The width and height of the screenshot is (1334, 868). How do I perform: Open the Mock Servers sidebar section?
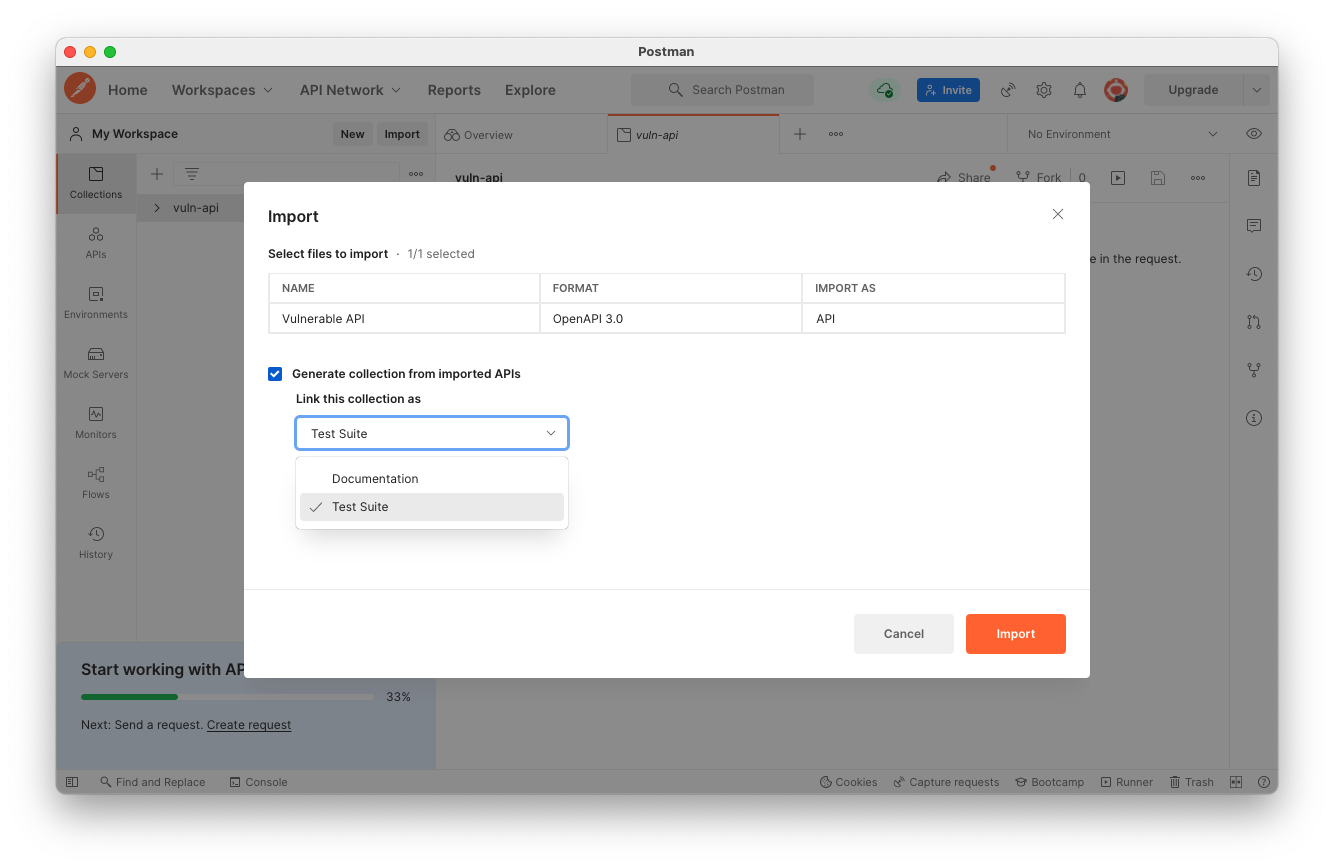(x=96, y=361)
